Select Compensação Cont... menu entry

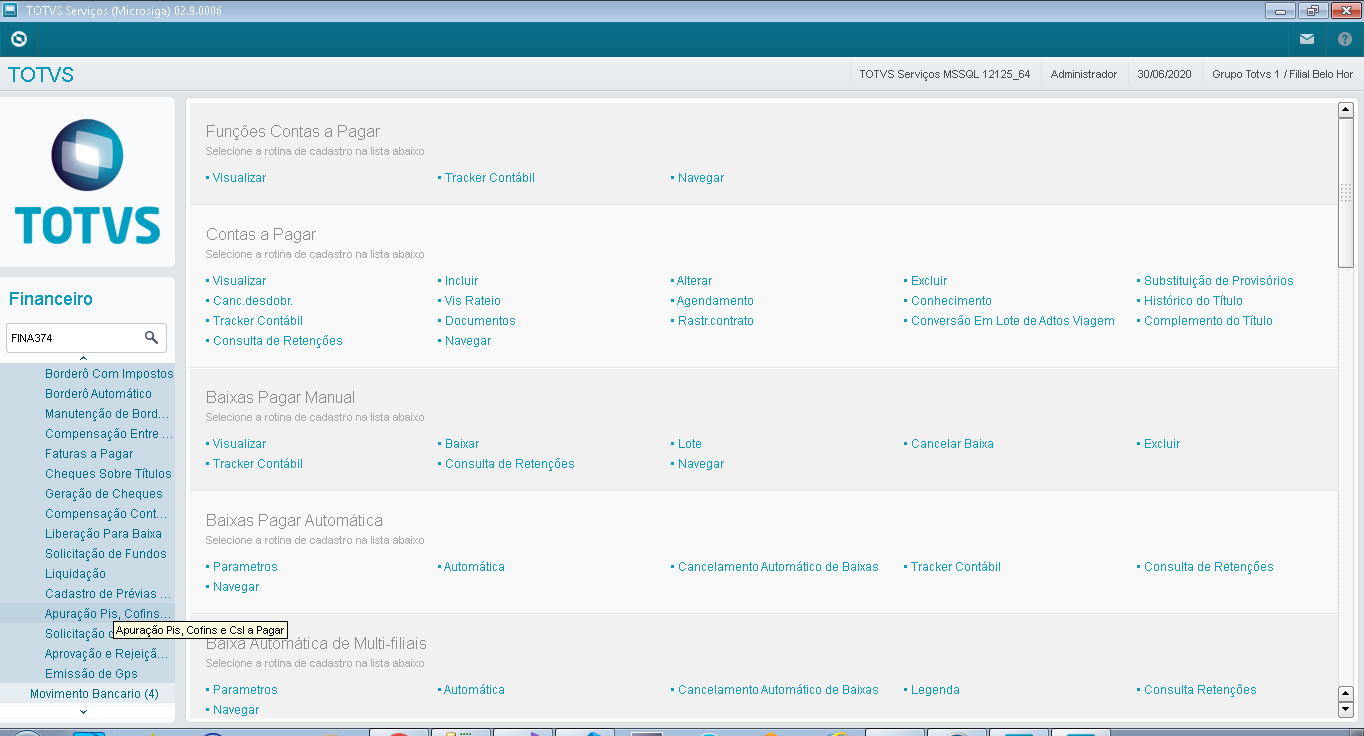pos(106,514)
